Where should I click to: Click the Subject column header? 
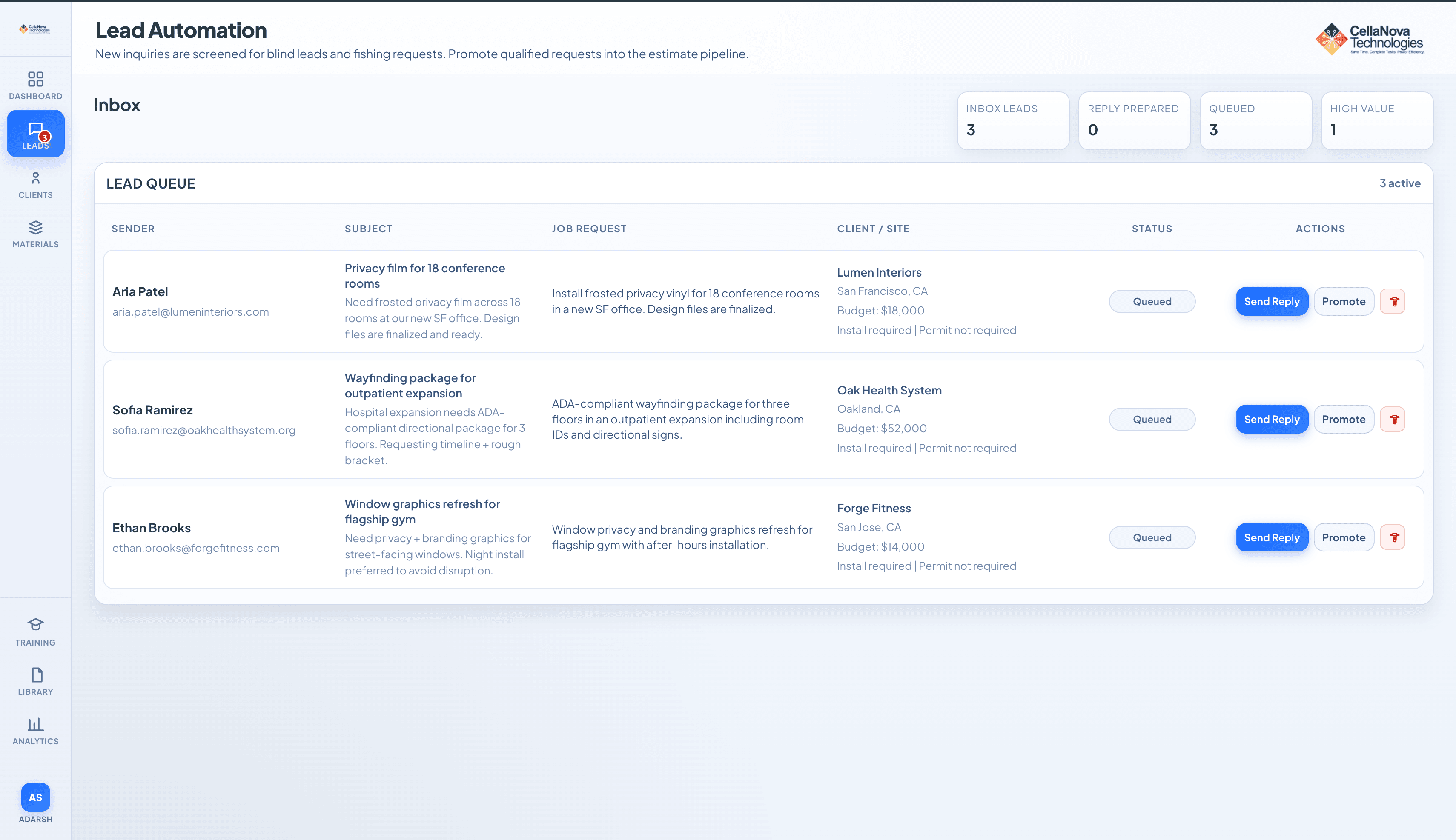pos(368,229)
